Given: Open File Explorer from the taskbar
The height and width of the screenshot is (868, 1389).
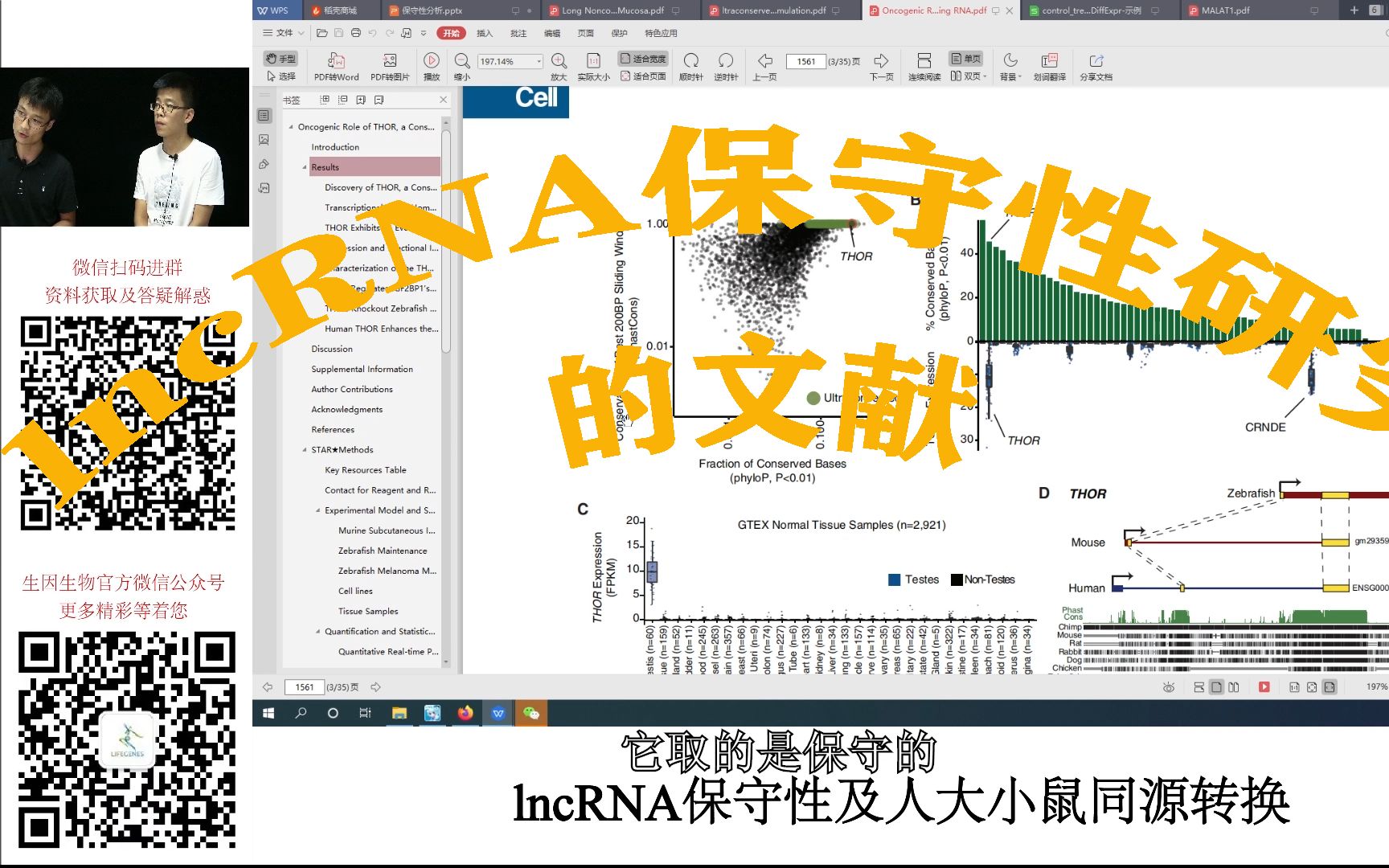Looking at the screenshot, I should (x=399, y=713).
